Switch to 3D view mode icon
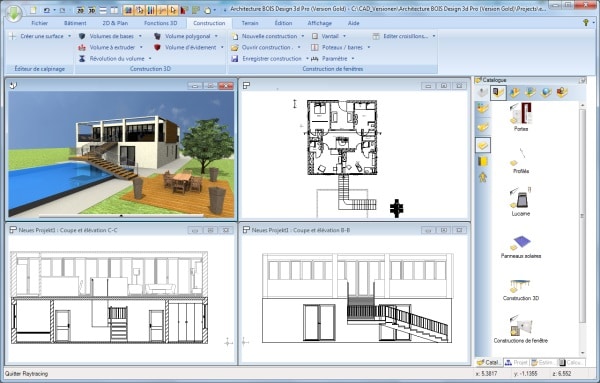 (x=92, y=10)
